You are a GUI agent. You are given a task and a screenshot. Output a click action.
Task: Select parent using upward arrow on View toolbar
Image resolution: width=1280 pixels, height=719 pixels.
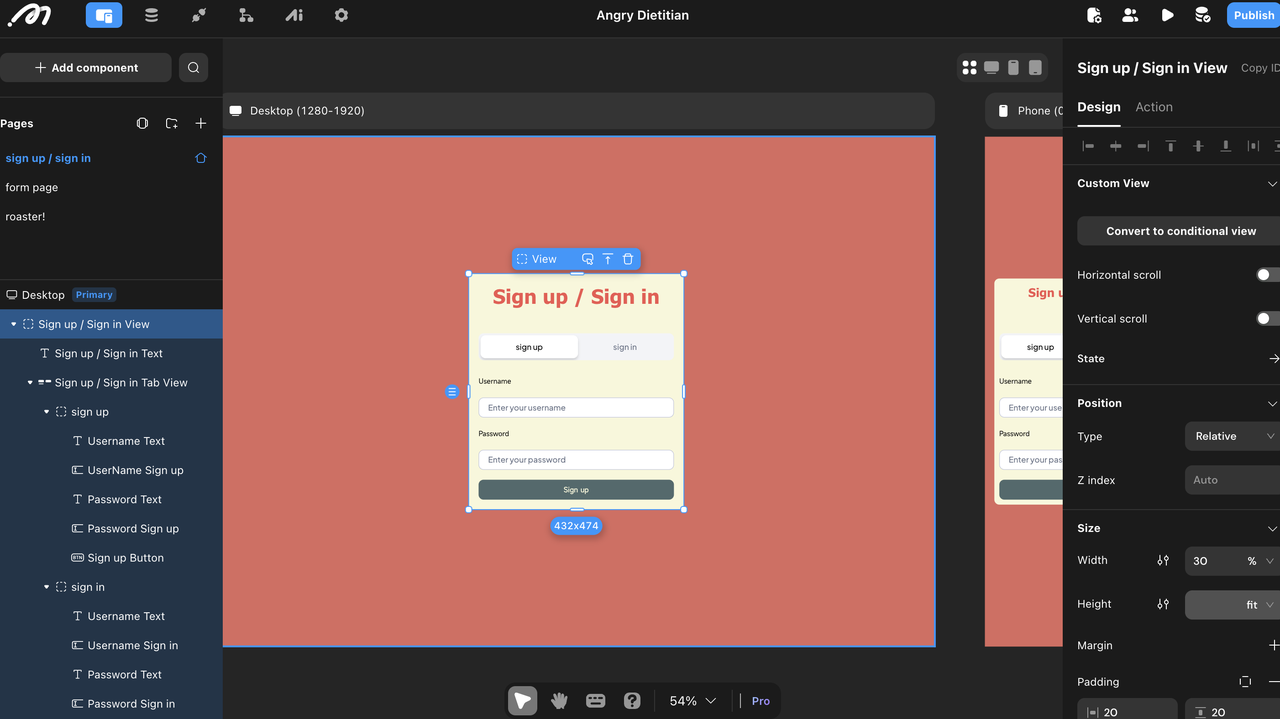click(x=607, y=259)
